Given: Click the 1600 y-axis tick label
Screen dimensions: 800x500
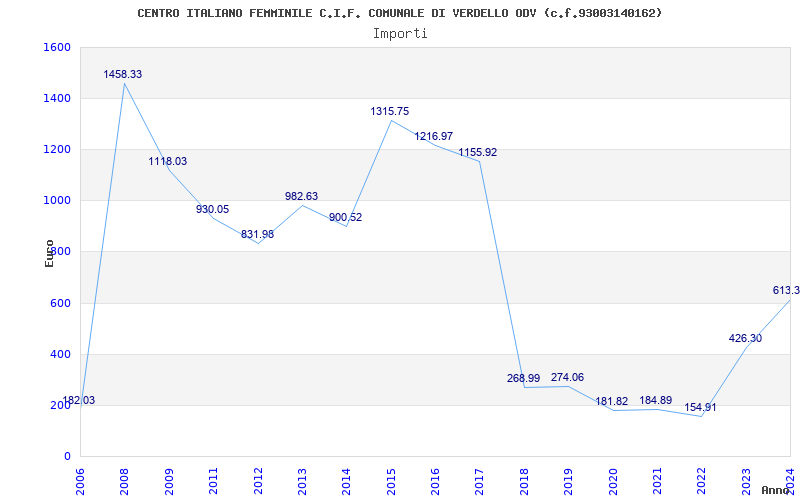Looking at the screenshot, I should coord(57,47).
